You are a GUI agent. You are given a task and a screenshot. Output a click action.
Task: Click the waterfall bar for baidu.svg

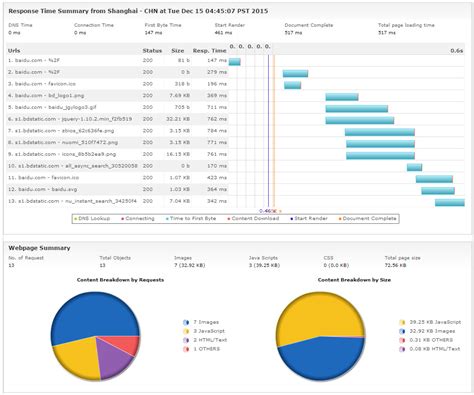pyautogui.click(x=438, y=191)
